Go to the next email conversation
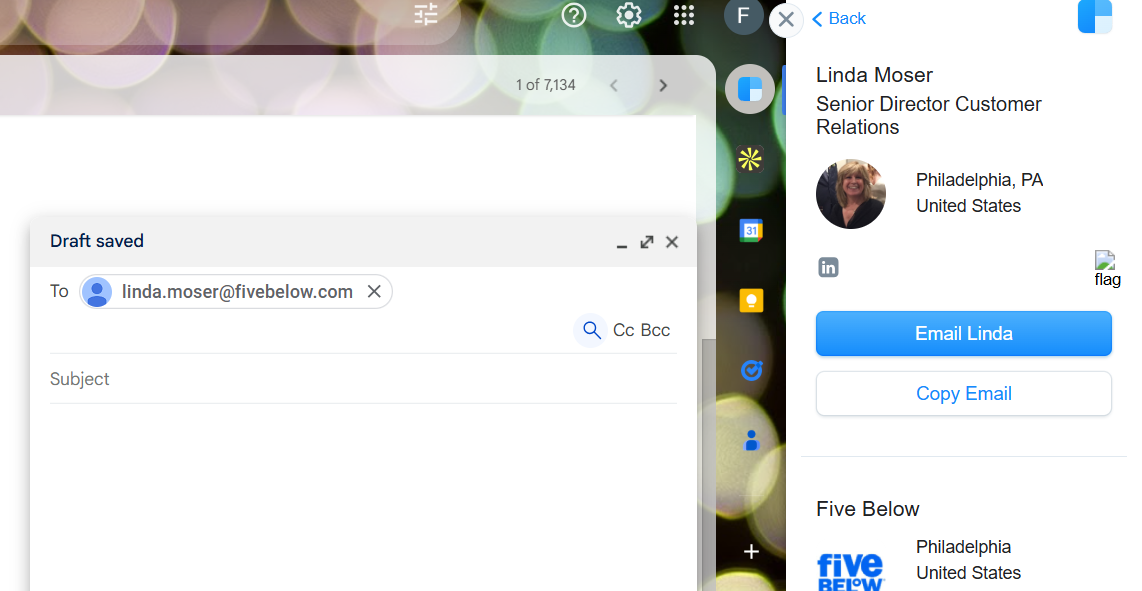This screenshot has width=1142, height=591. coord(663,85)
